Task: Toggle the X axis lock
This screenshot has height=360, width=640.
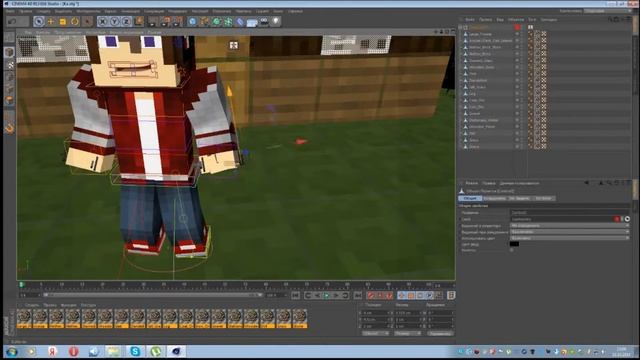Action: (x=102, y=21)
